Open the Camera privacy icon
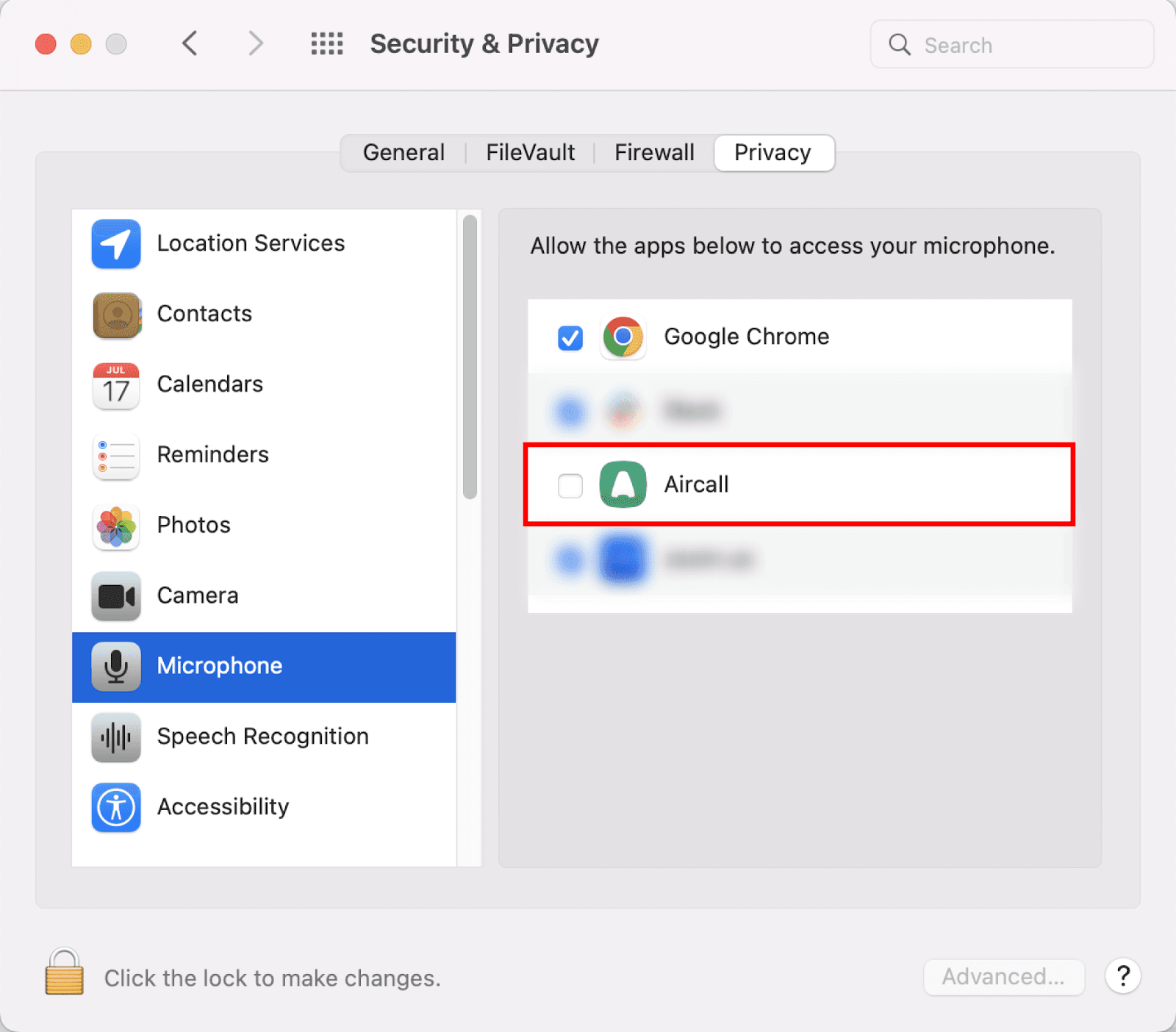The height and width of the screenshot is (1032, 1176). [x=115, y=596]
